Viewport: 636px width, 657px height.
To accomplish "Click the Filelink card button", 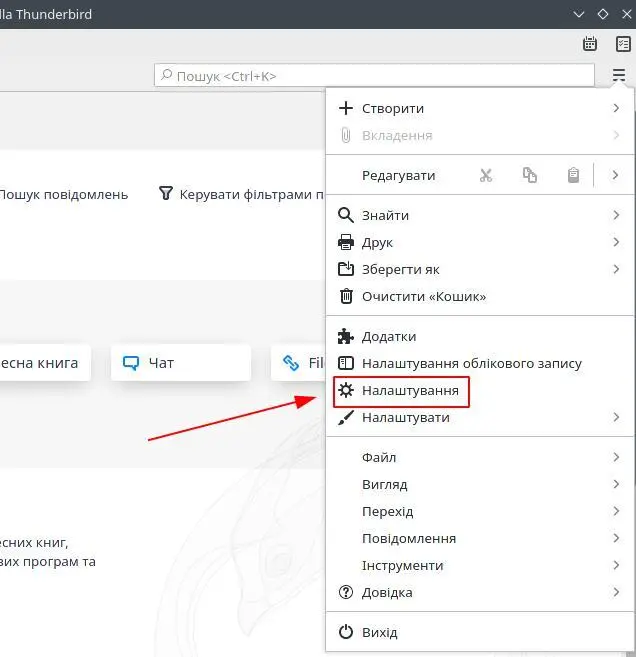I will pyautogui.click(x=298, y=363).
